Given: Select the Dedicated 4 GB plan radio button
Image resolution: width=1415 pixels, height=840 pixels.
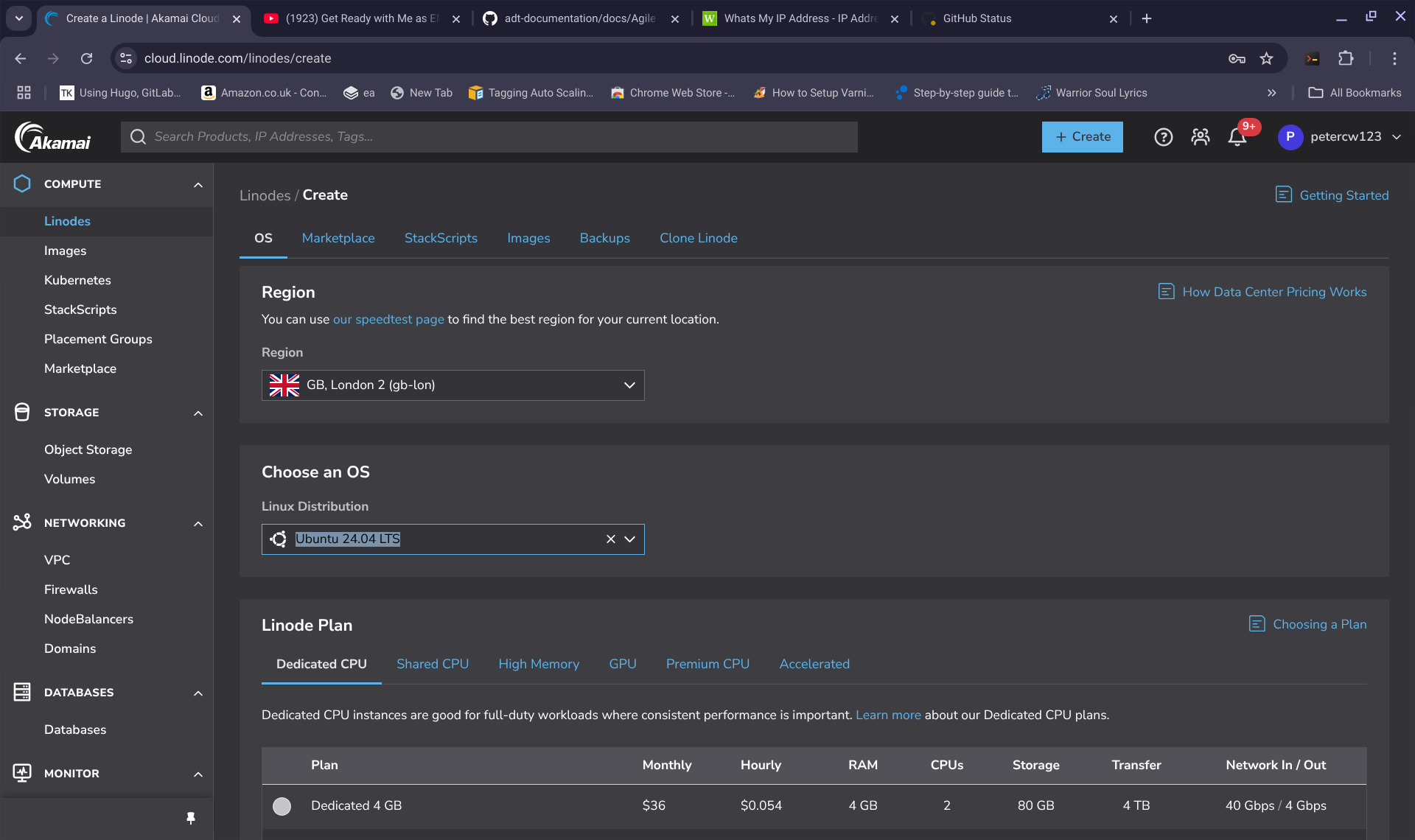Looking at the screenshot, I should (x=282, y=806).
